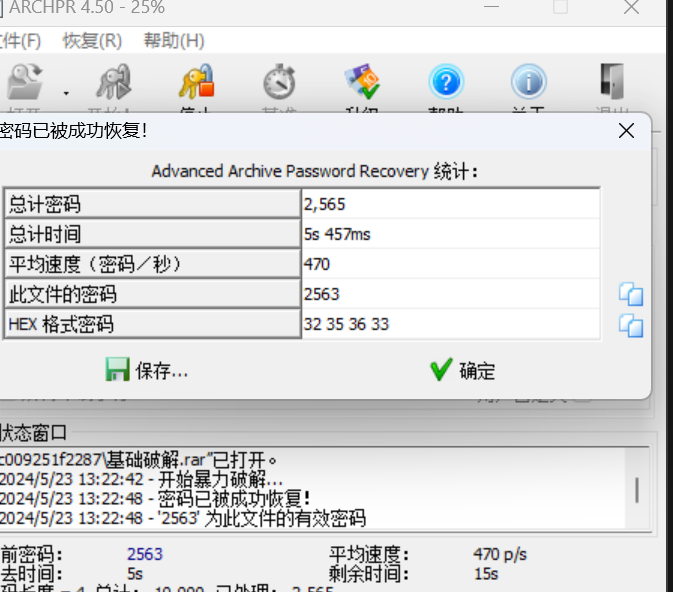
Task: Click the 保存... save button
Action: click(147, 370)
